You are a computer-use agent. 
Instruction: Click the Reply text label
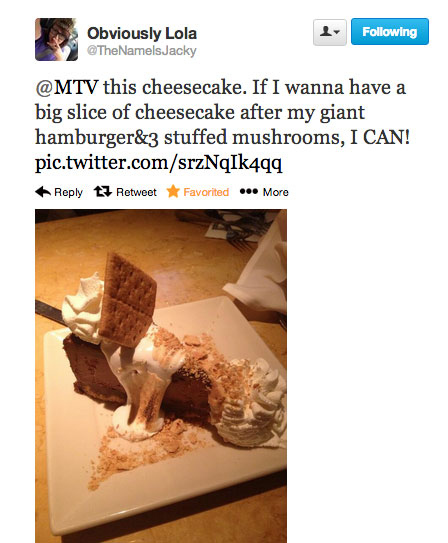click(69, 192)
